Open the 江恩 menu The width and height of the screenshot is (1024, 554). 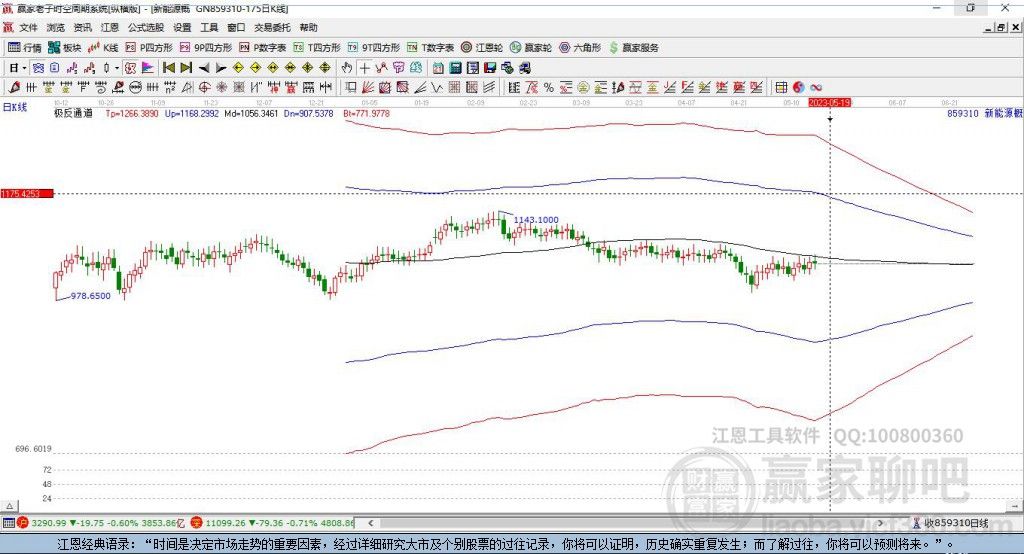coord(109,28)
